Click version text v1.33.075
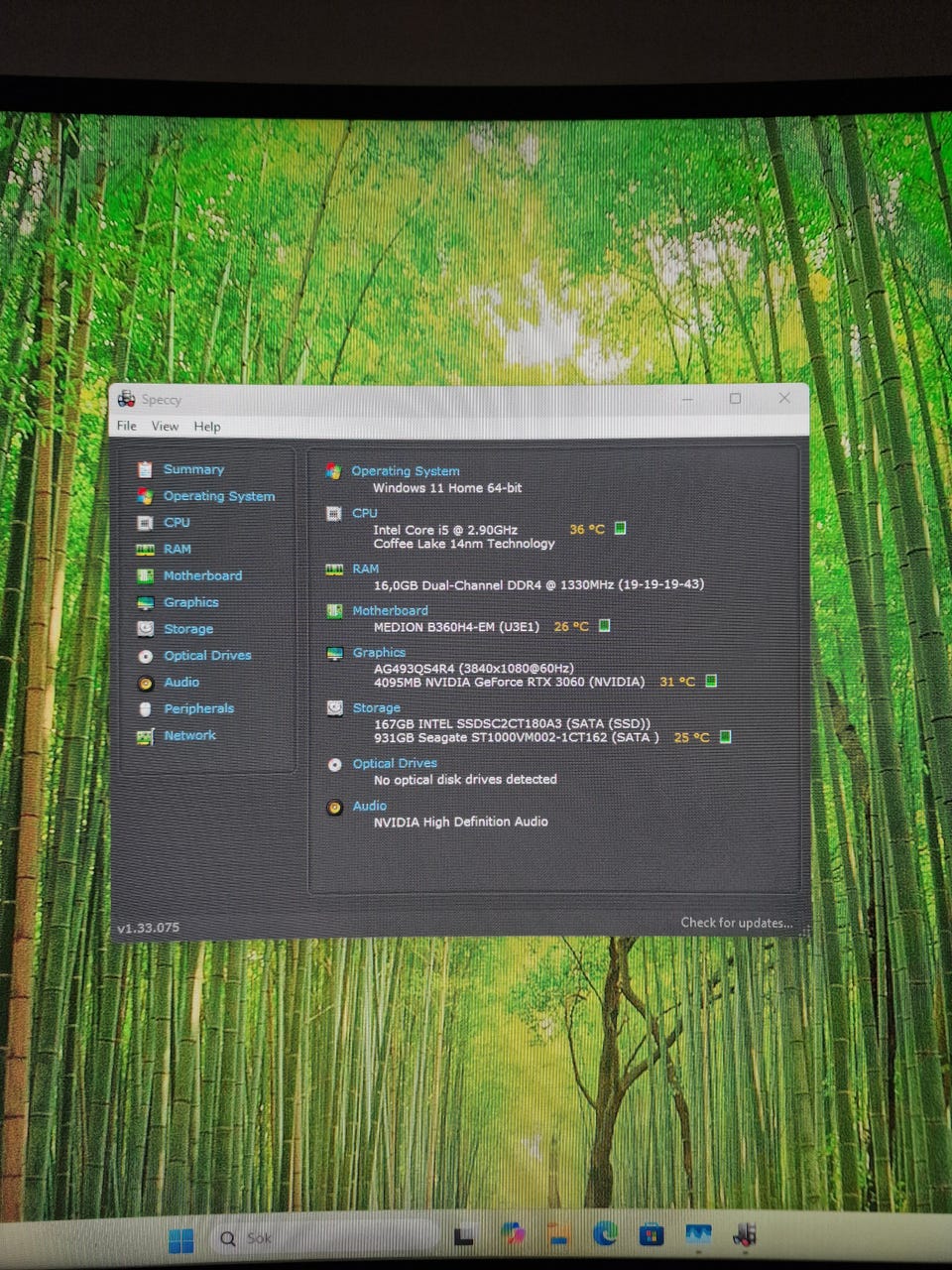This screenshot has height=1270, width=952. [x=149, y=928]
